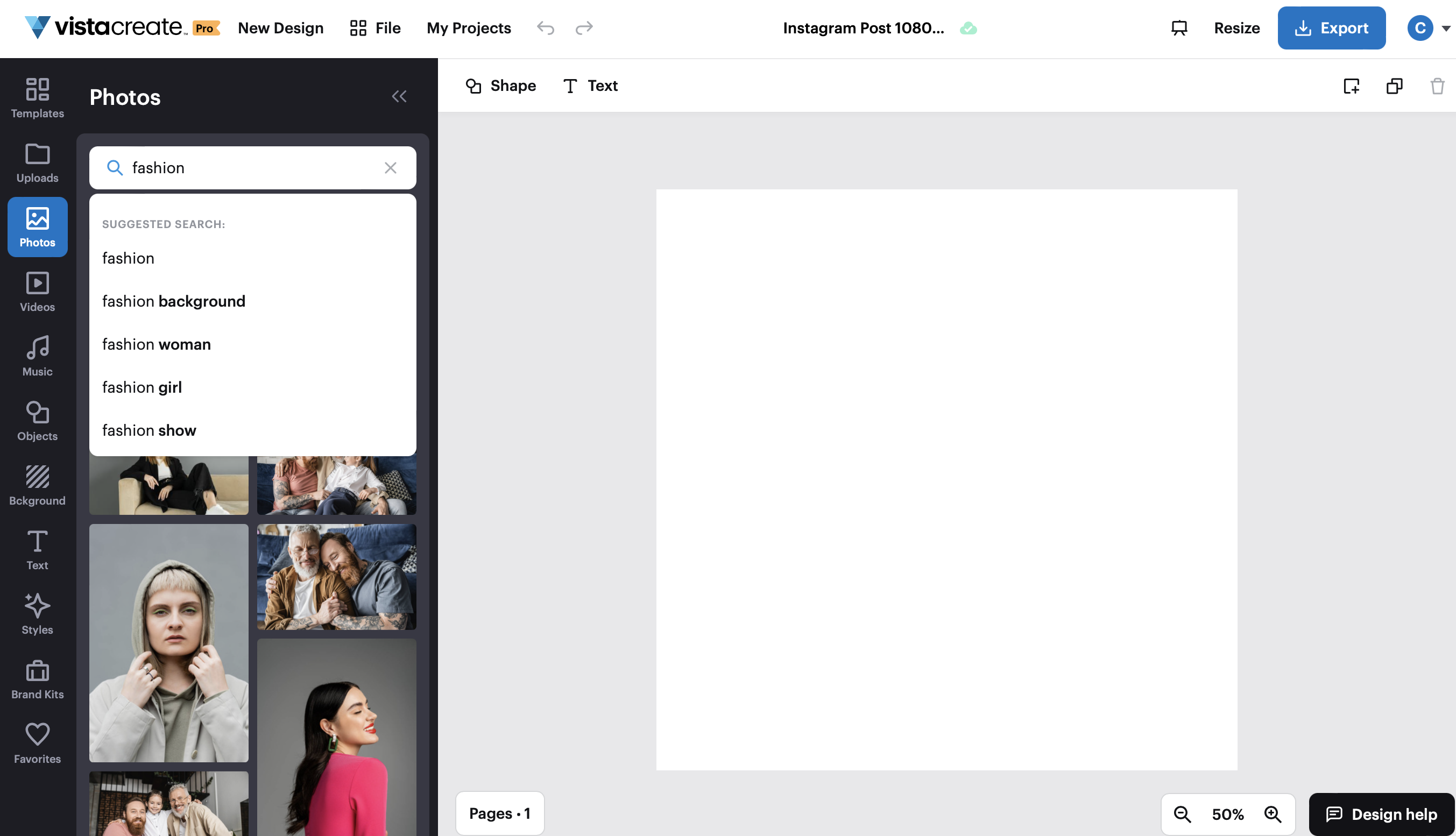The width and height of the screenshot is (1456, 836).
Task: Open the Objects panel
Action: pos(37,421)
